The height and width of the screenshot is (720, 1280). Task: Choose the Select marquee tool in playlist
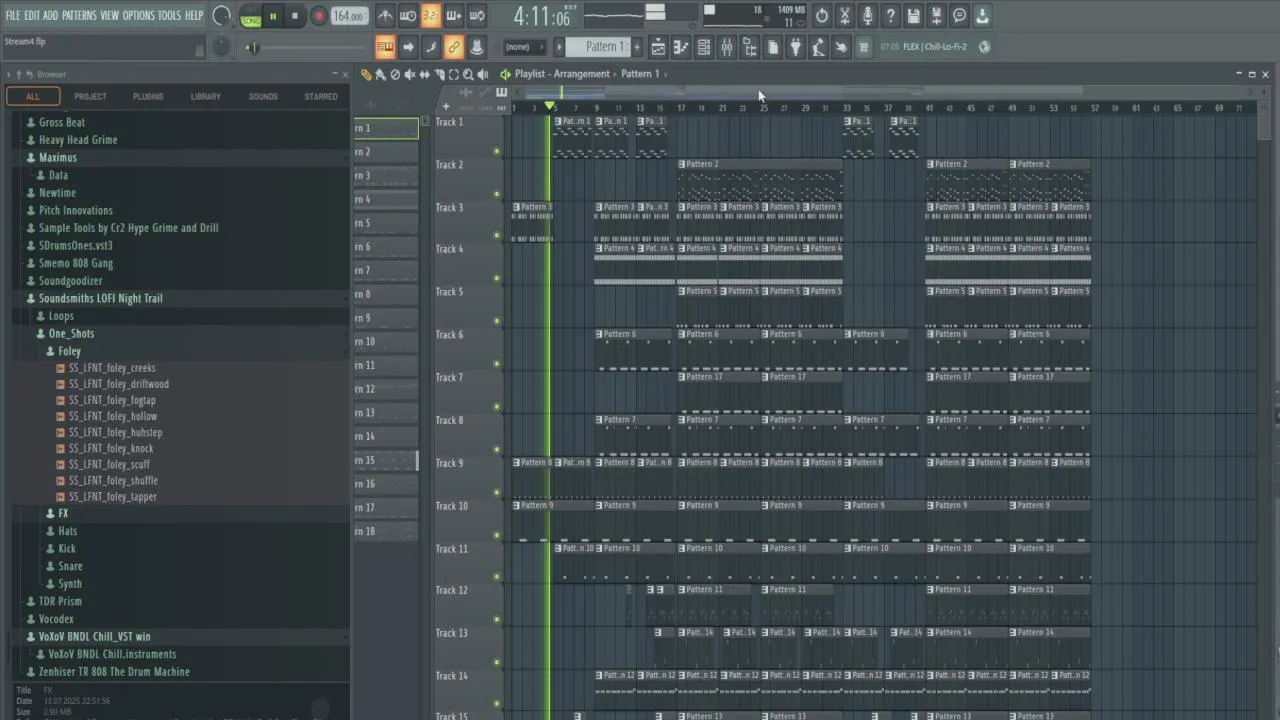pyautogui.click(x=453, y=74)
